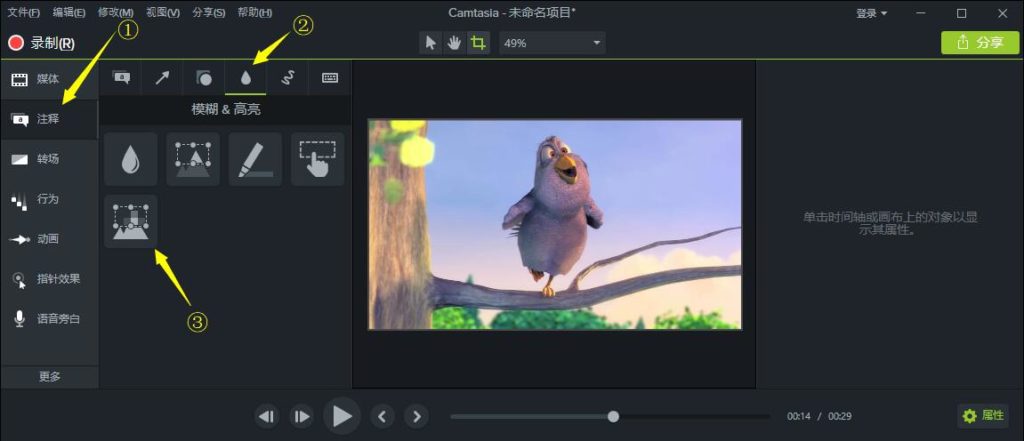Jump to next clip with right chevron
Viewport: 1024px width, 441px height.
click(x=416, y=416)
